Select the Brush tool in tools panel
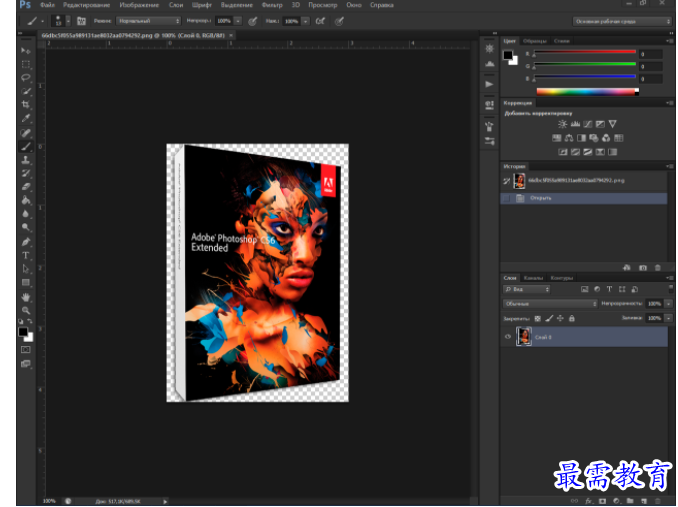The image size is (678, 507). [26, 146]
